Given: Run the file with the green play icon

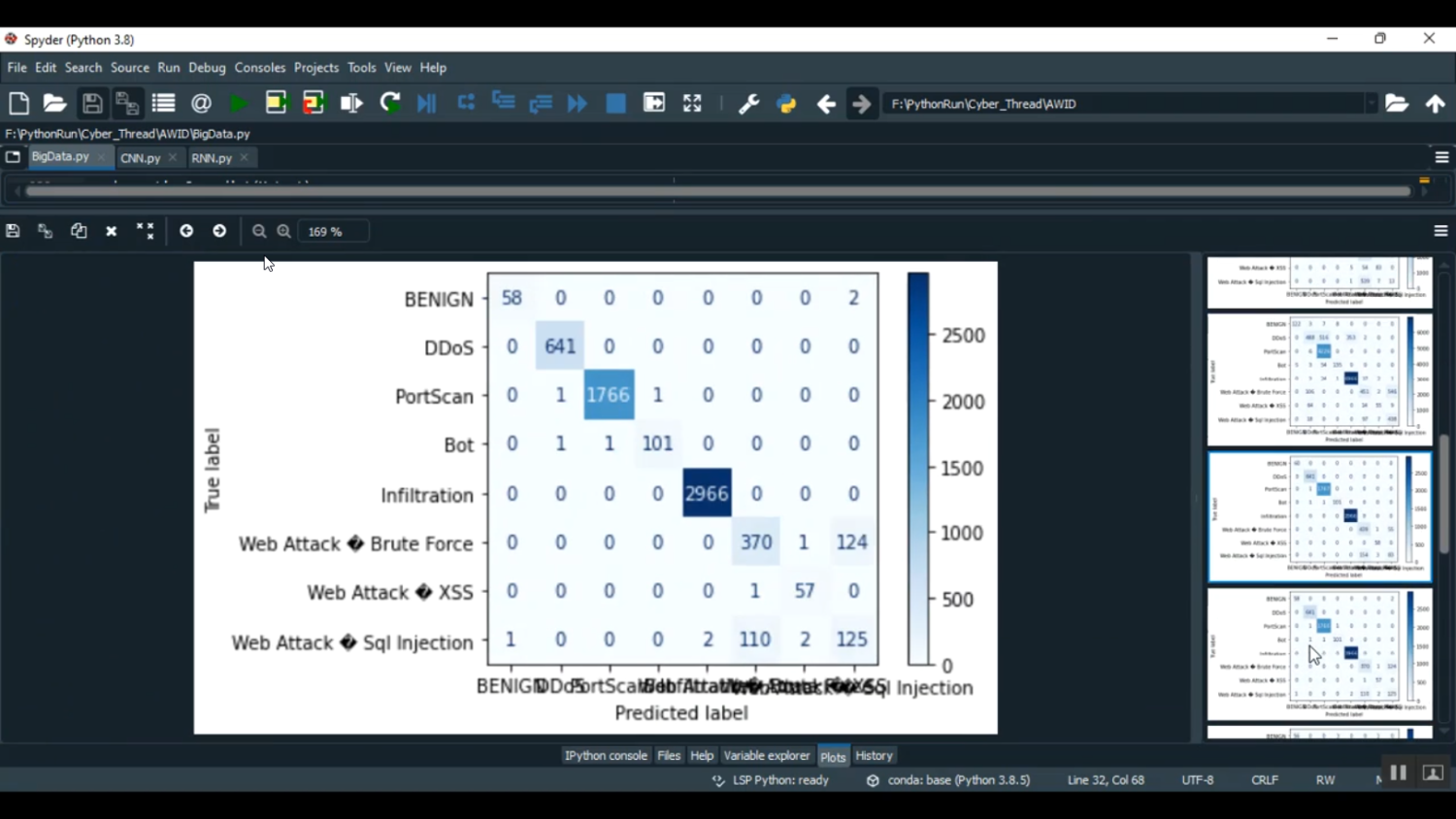Looking at the screenshot, I should (x=238, y=104).
